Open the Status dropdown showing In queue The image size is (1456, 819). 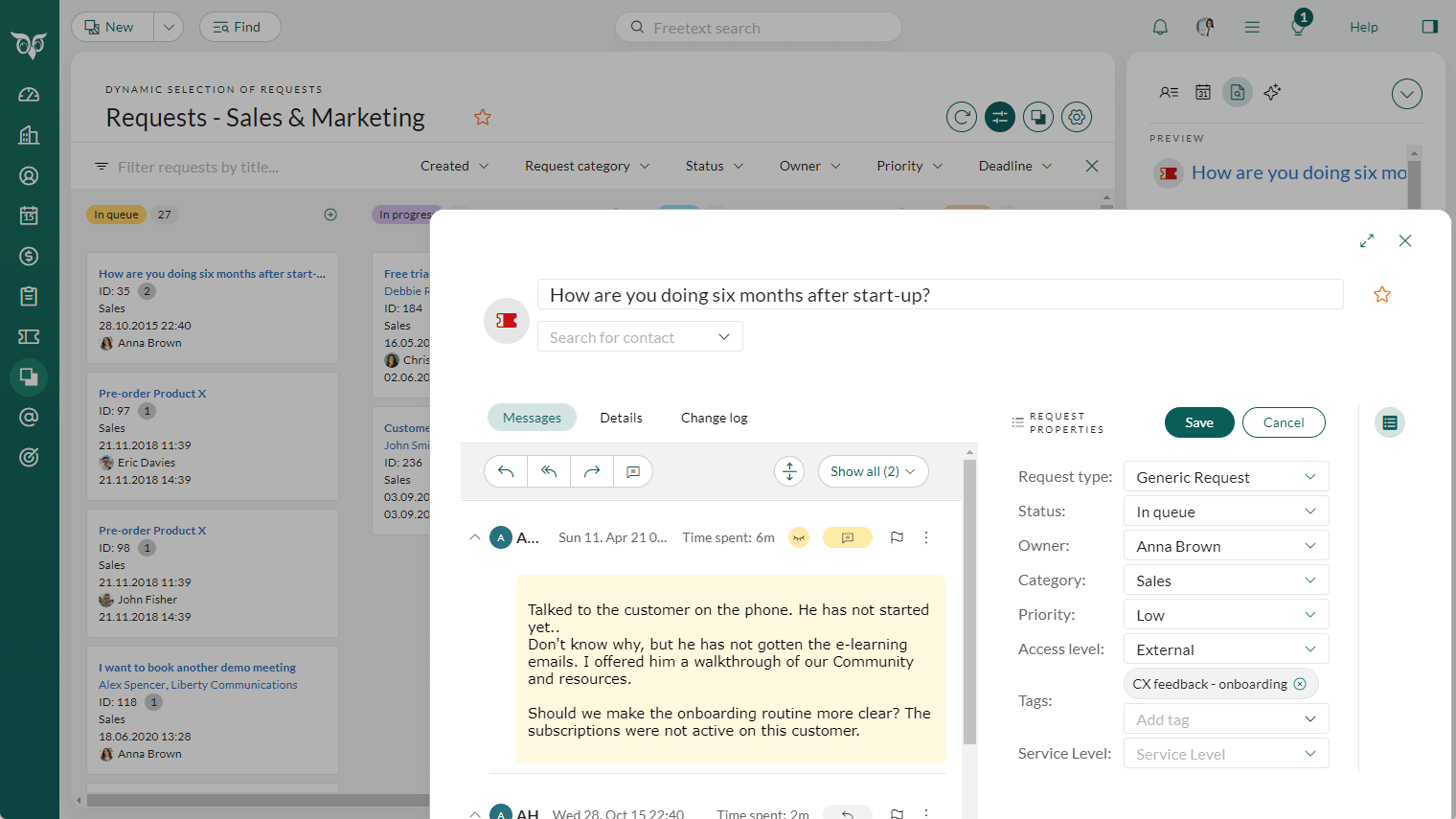1225,511
